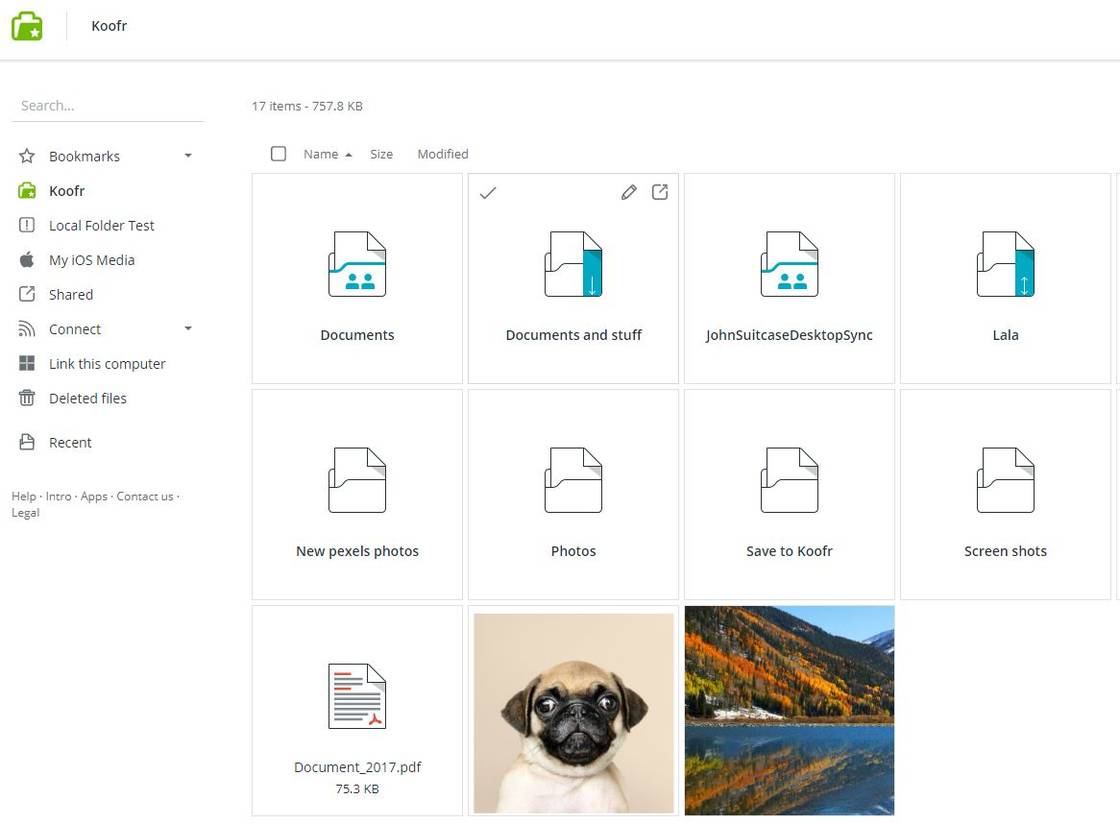Expand the Bookmarks dropdown arrow

click(188, 156)
